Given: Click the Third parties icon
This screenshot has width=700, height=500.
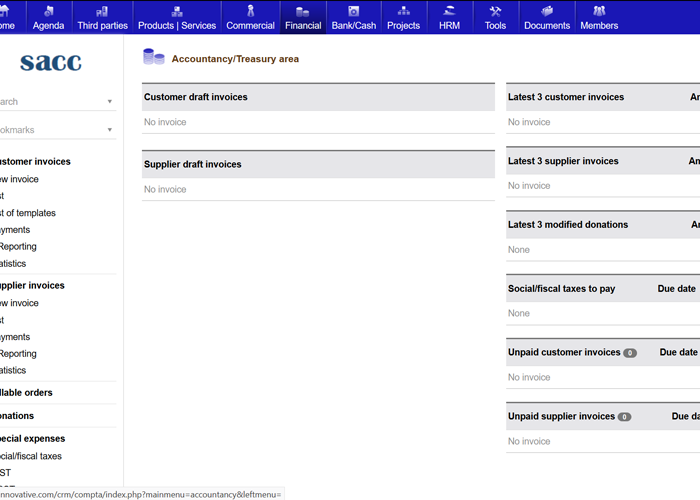Looking at the screenshot, I should [101, 11].
